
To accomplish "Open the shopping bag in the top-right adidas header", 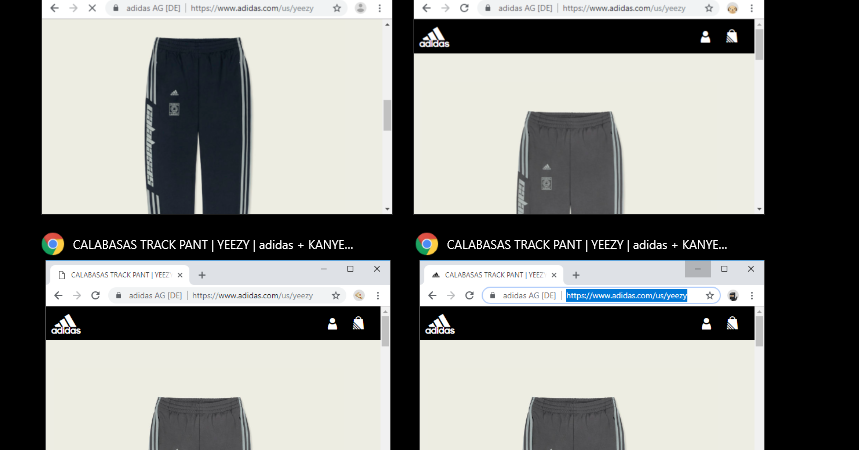I will pos(732,37).
